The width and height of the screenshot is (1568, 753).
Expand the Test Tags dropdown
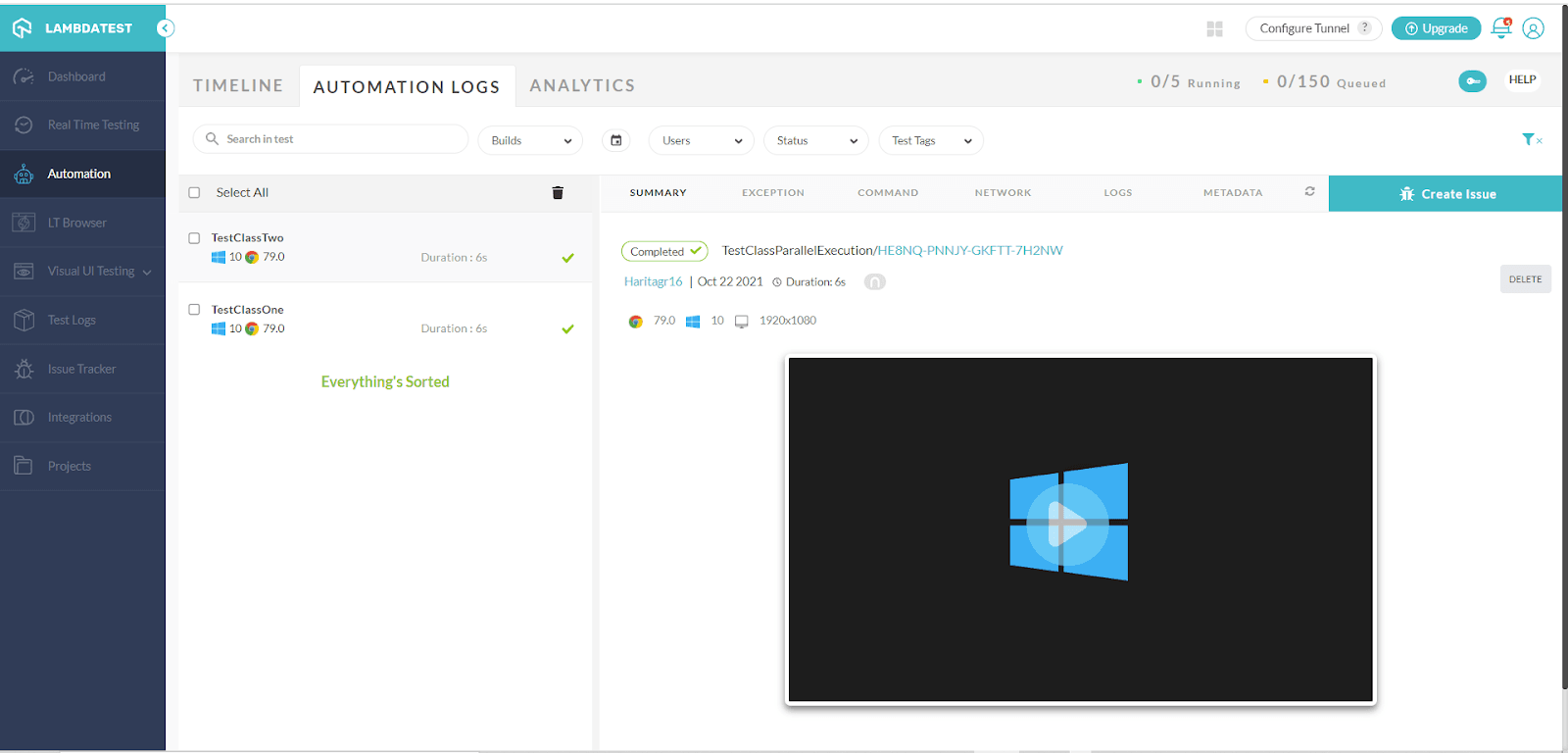point(930,140)
